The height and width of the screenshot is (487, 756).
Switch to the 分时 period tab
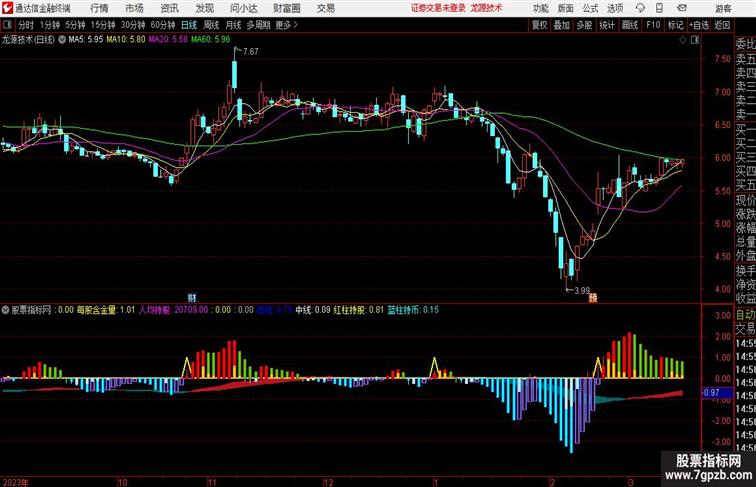pos(26,25)
